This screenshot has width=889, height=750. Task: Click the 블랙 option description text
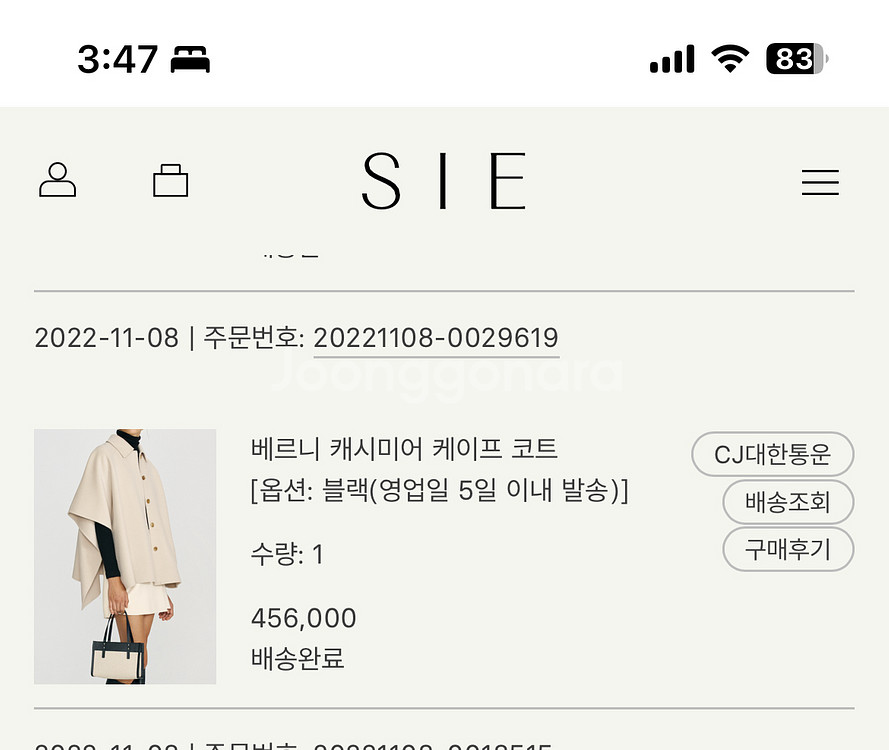439,492
